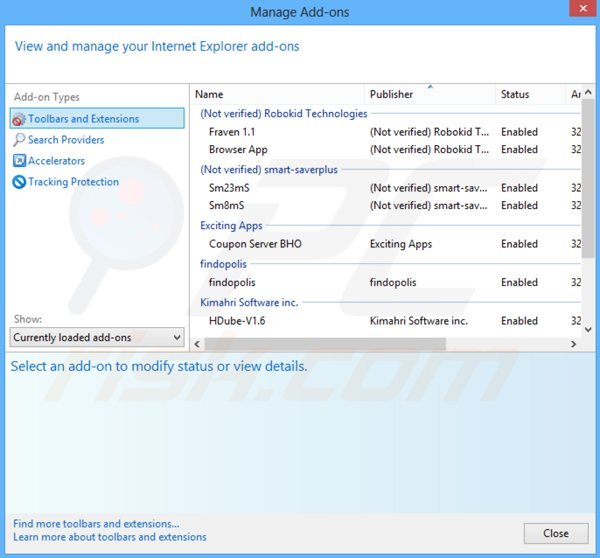Close the Manage Add-ons window with X
The image size is (600, 558).
click(582, 8)
